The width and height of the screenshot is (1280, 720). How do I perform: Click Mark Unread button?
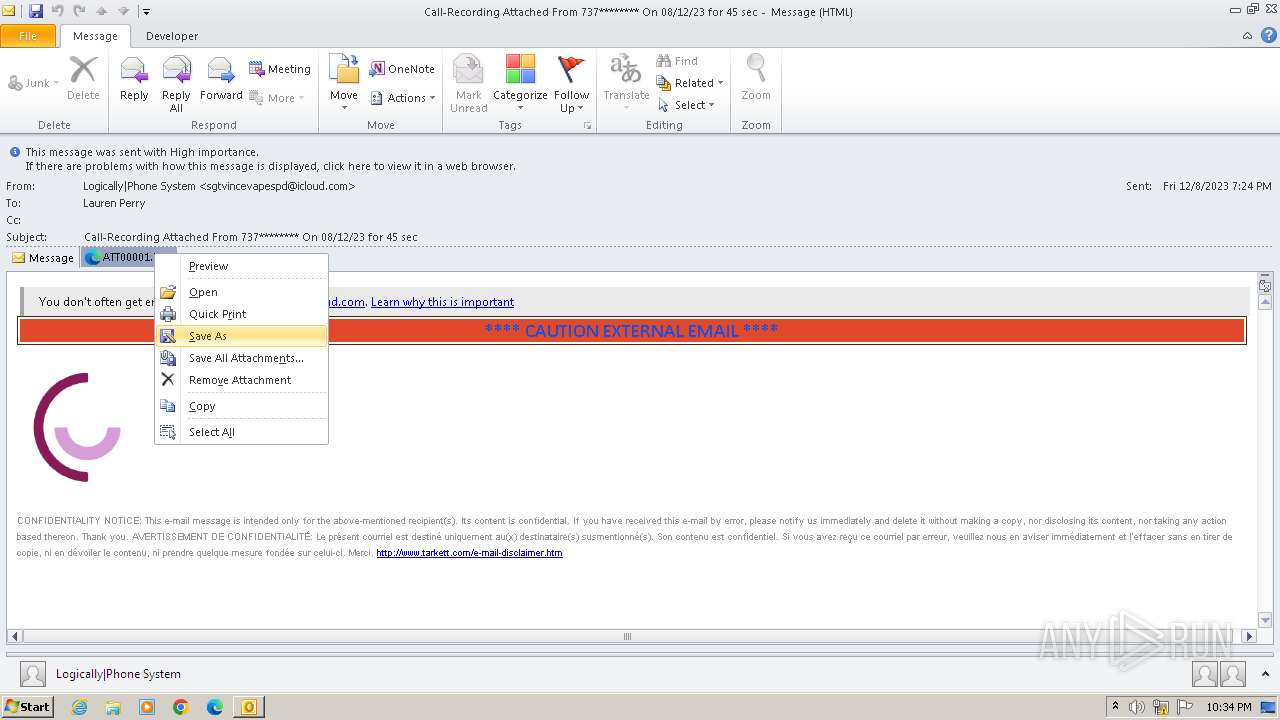click(x=468, y=84)
